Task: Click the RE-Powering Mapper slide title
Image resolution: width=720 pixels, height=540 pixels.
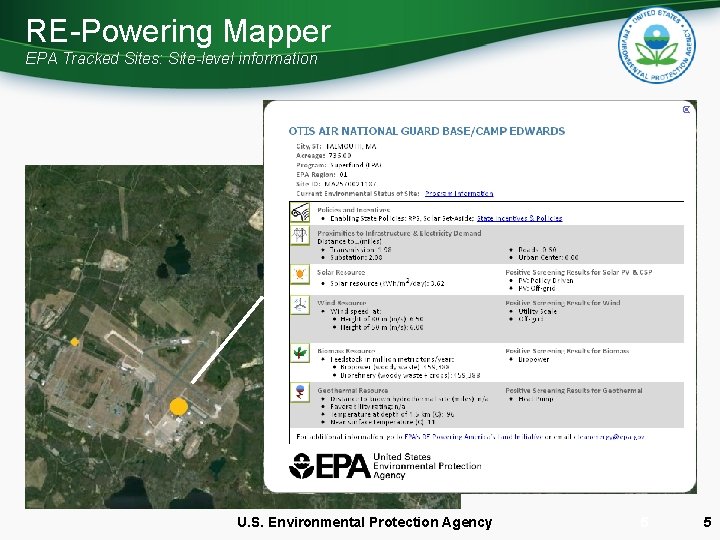Action: click(x=178, y=31)
